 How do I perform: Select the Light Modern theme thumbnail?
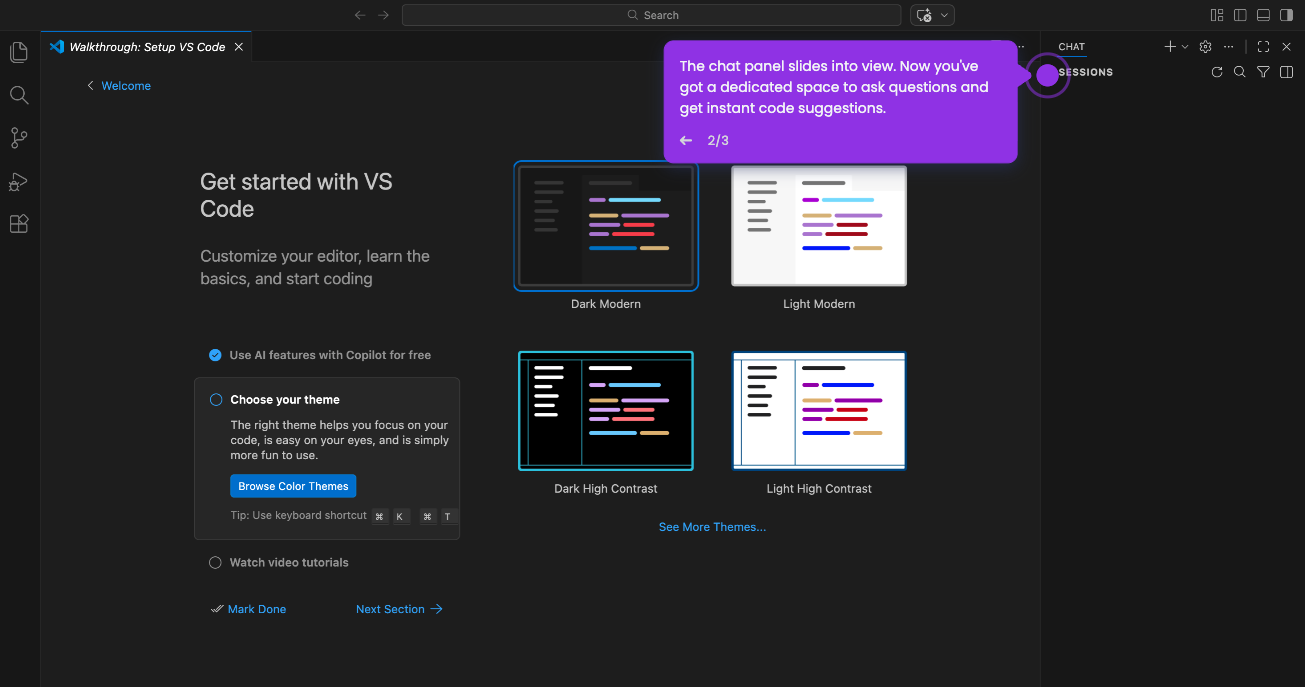819,226
